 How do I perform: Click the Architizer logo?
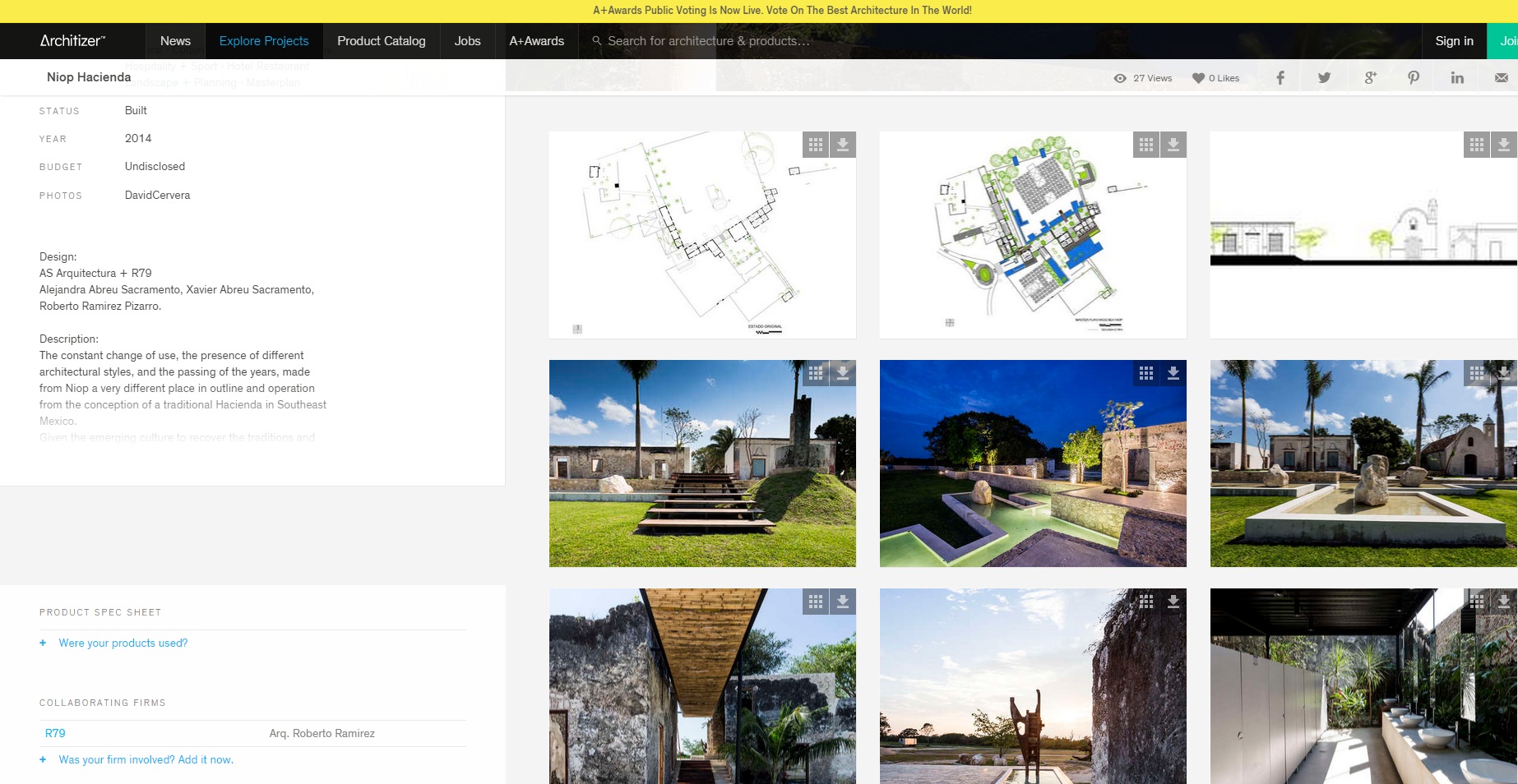(72, 40)
